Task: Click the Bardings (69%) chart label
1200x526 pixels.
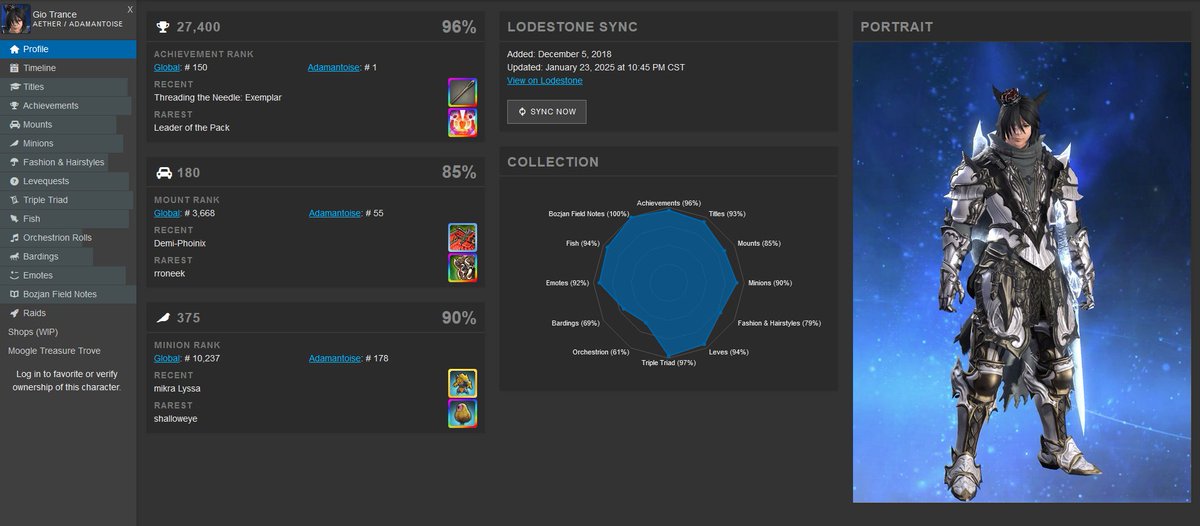Action: 575,323
